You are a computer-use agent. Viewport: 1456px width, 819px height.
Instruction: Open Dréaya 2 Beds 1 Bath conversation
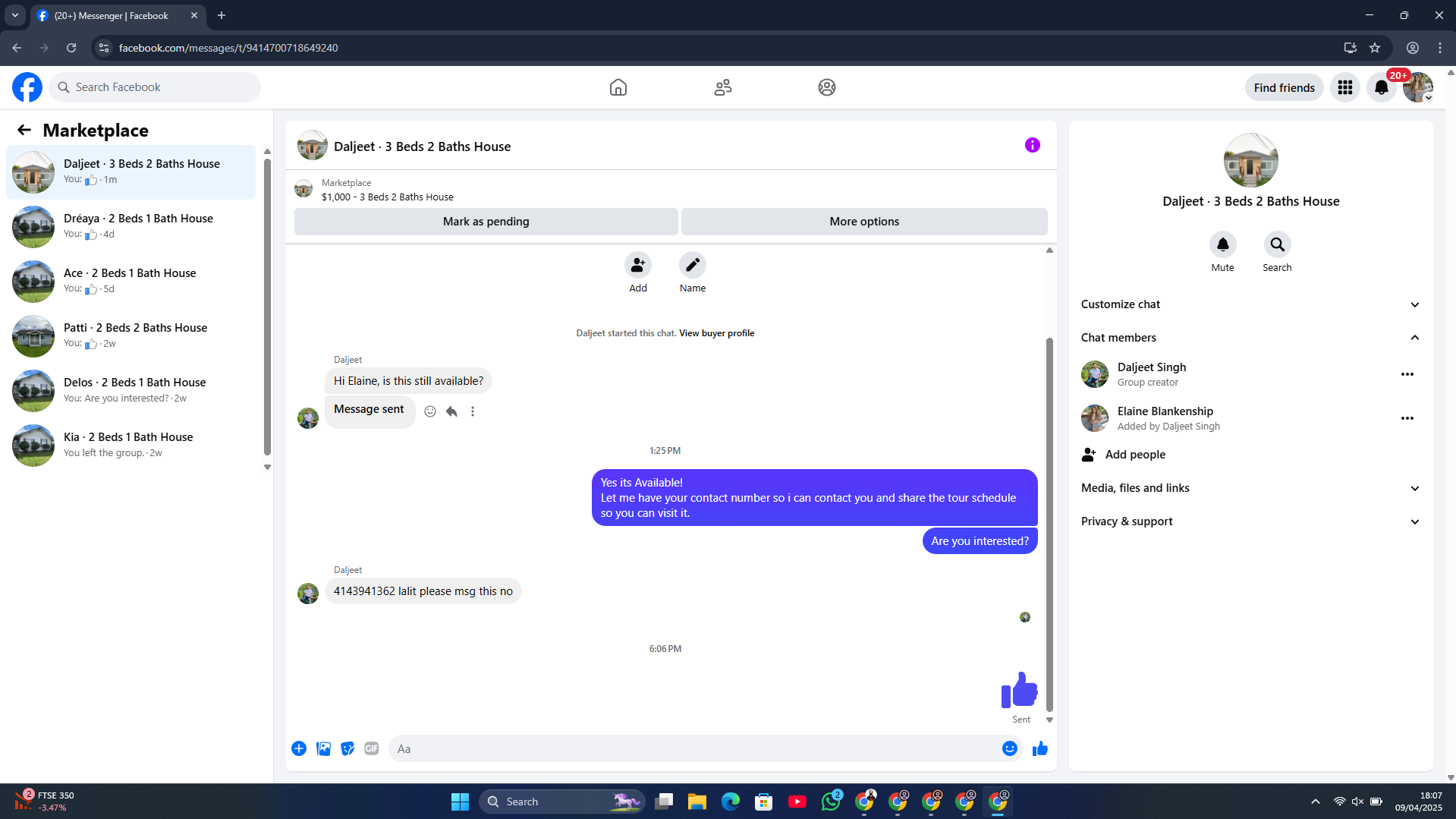[x=131, y=227]
